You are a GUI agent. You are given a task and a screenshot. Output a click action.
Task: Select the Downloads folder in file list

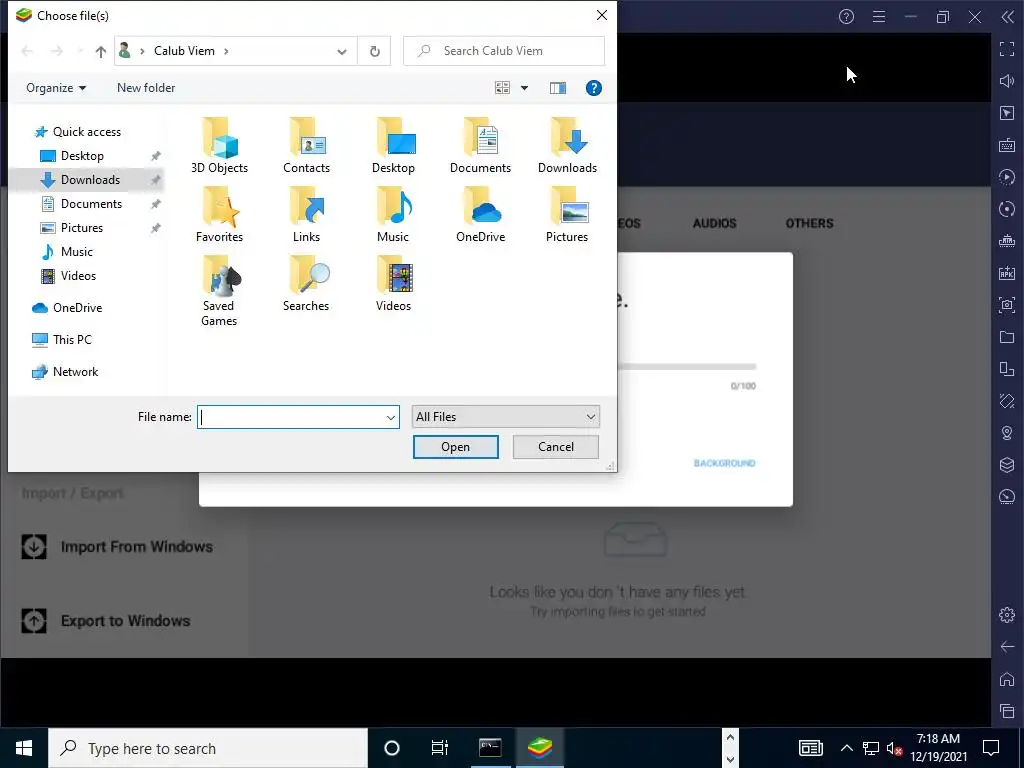(x=567, y=146)
